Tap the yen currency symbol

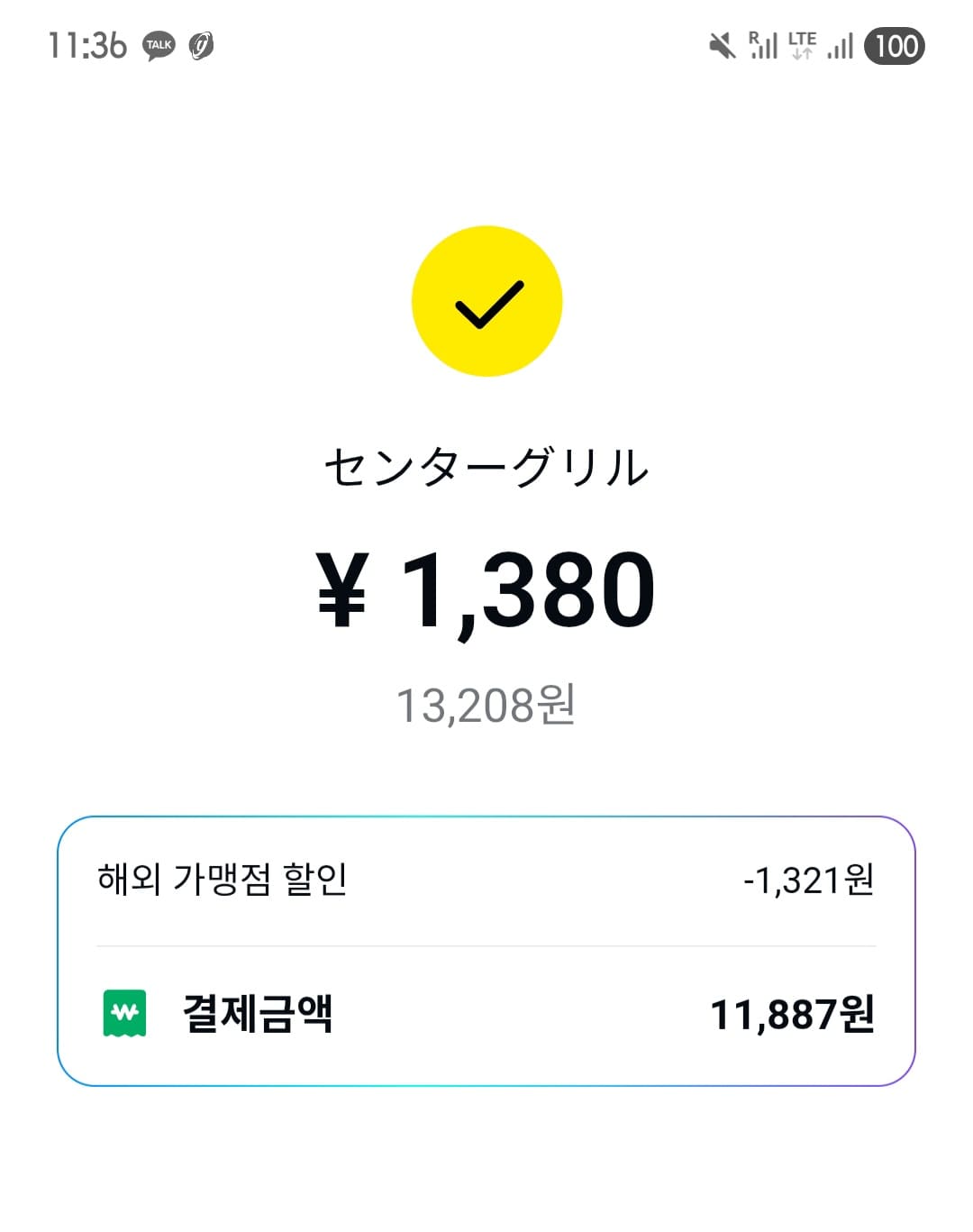click(342, 591)
